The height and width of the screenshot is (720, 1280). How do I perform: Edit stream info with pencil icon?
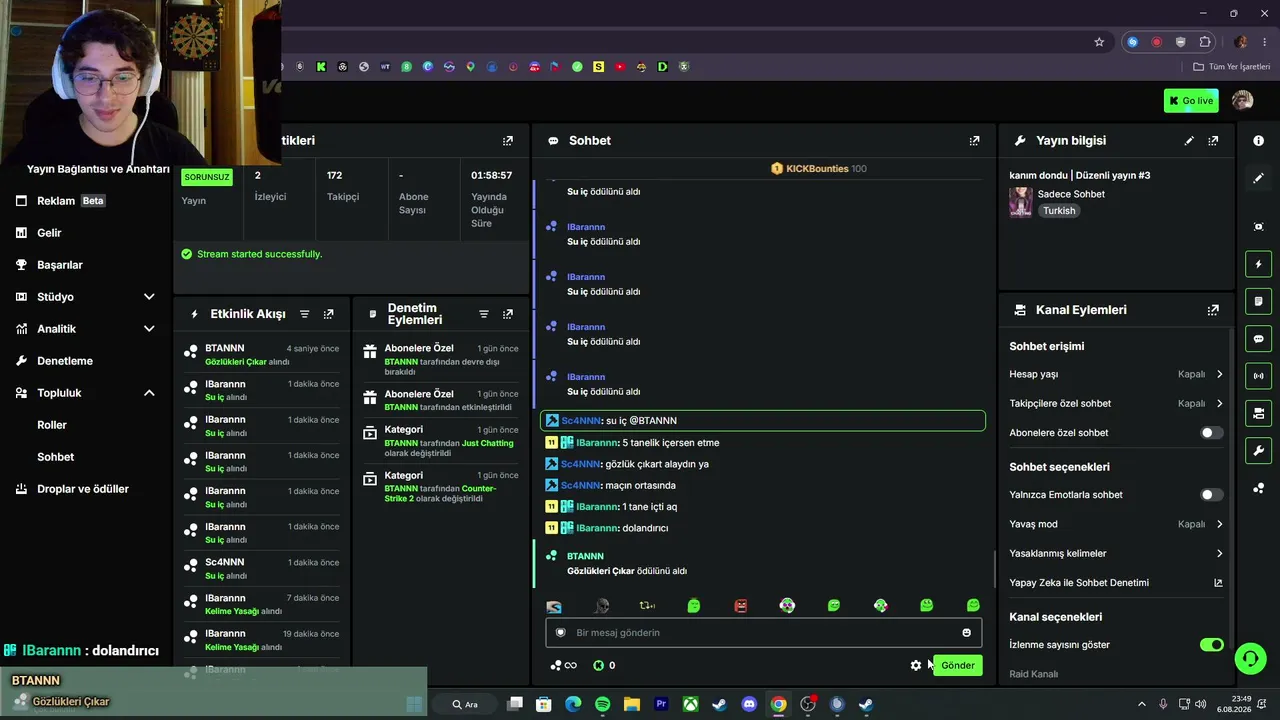click(1189, 141)
